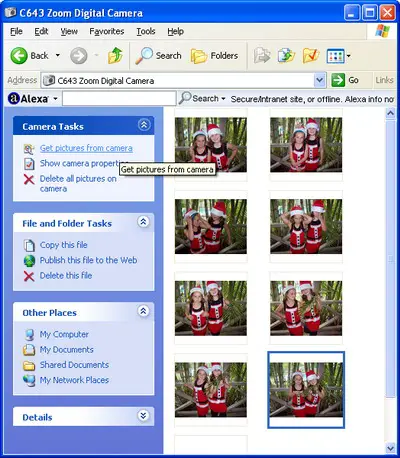Image resolution: width=400 pixels, height=458 pixels.
Task: Open the View menu
Action: [69, 31]
